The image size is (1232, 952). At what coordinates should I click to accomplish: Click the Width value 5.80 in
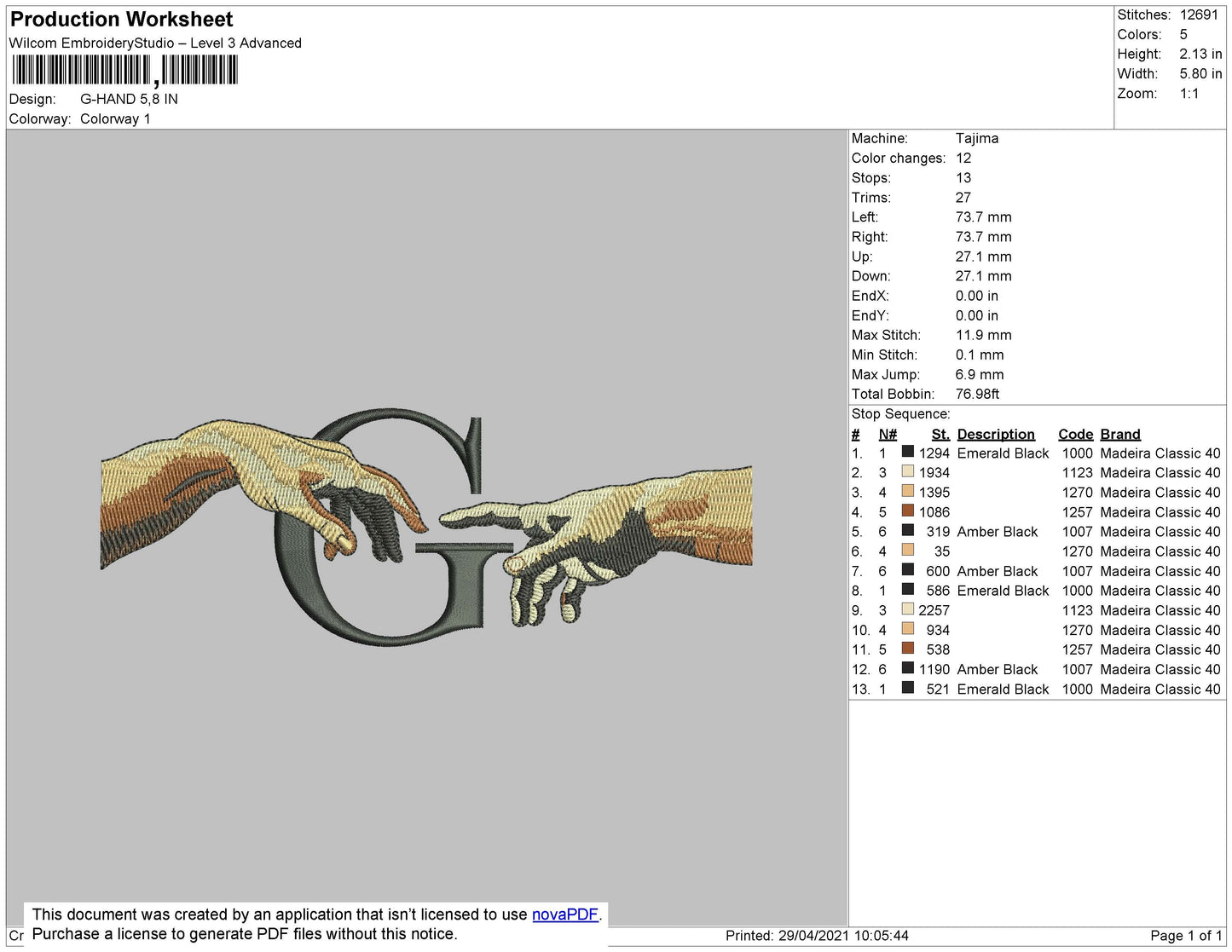pyautogui.click(x=1200, y=74)
